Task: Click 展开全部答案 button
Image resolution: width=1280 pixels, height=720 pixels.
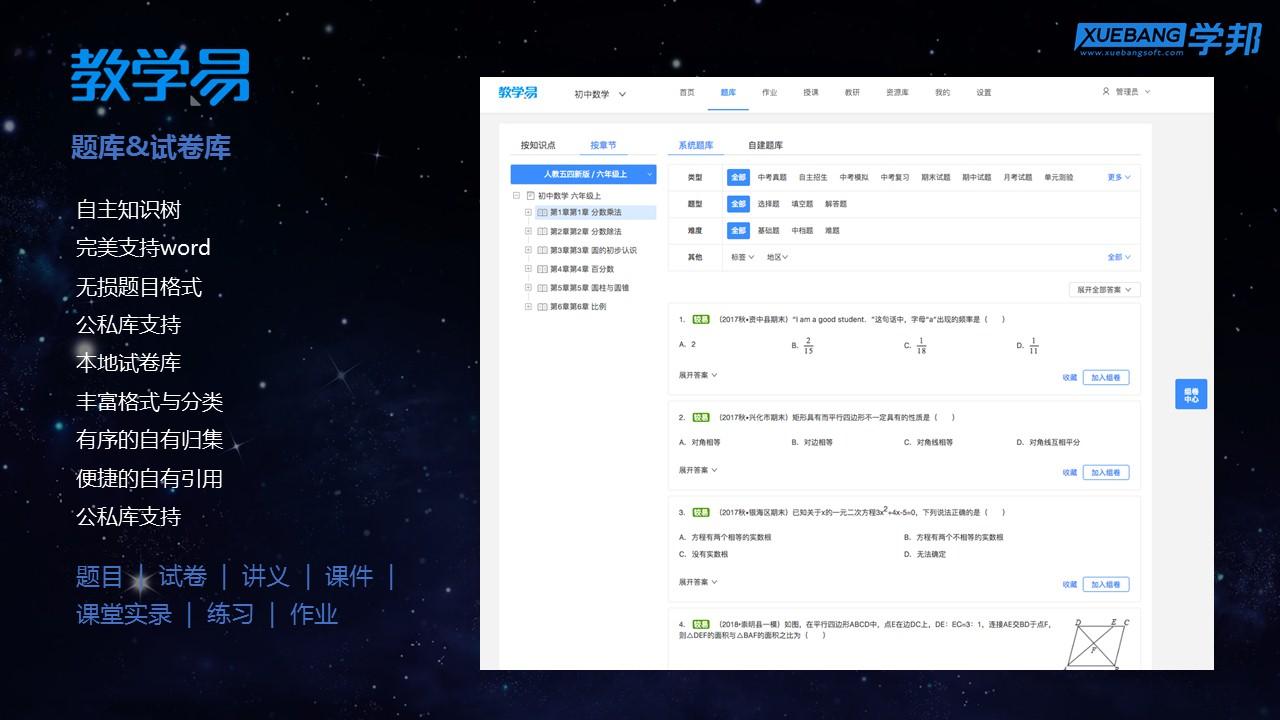Action: point(1104,290)
